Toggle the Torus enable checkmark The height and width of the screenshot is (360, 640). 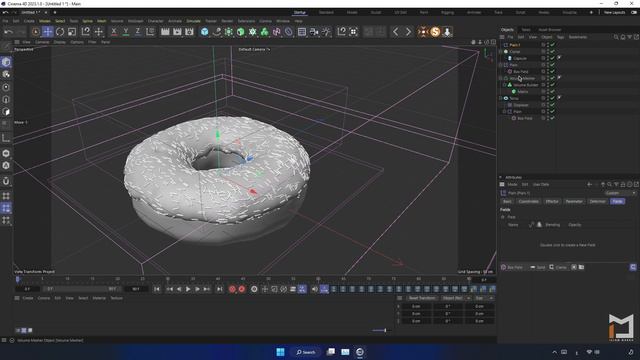click(x=553, y=98)
